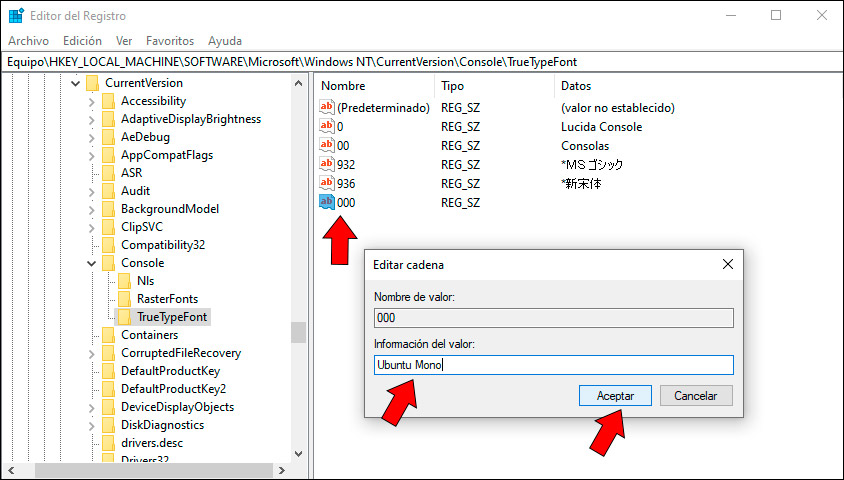Collapse the CurrentVersion tree node

point(75,83)
